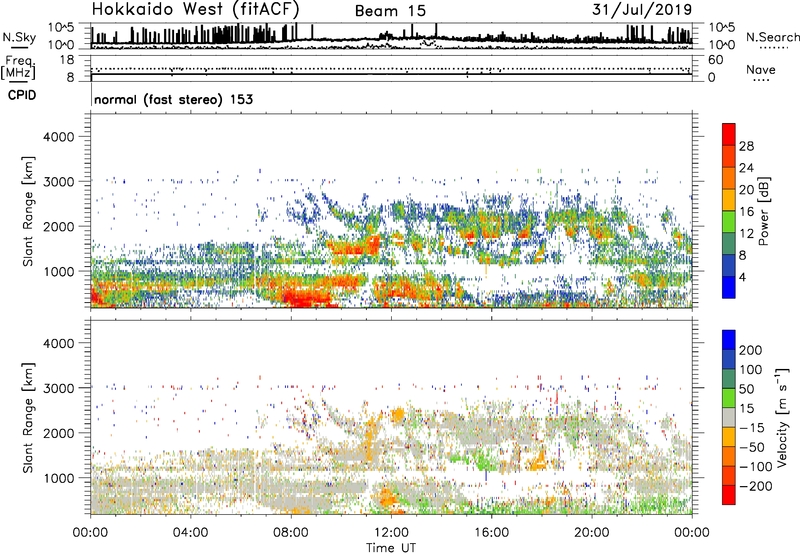Click the '12:00' time axis label
800x554 pixels.
point(391,533)
